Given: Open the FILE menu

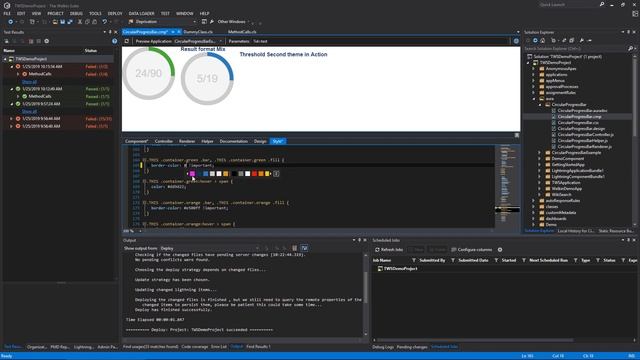Looking at the screenshot, I should [7, 13].
